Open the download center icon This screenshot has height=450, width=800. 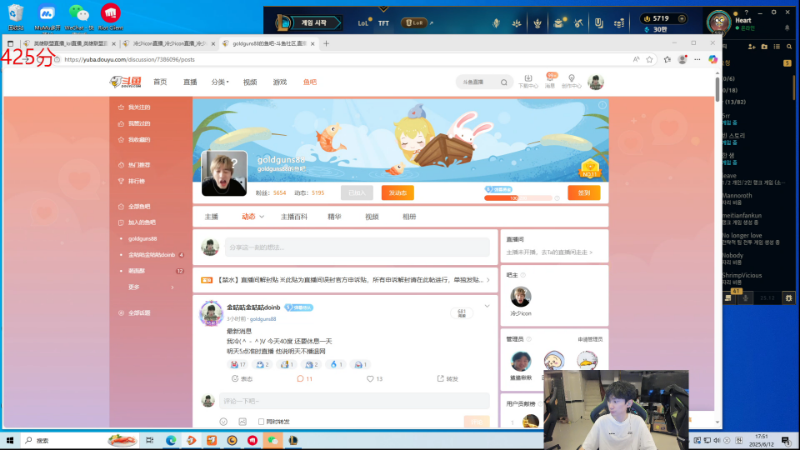pyautogui.click(x=528, y=81)
